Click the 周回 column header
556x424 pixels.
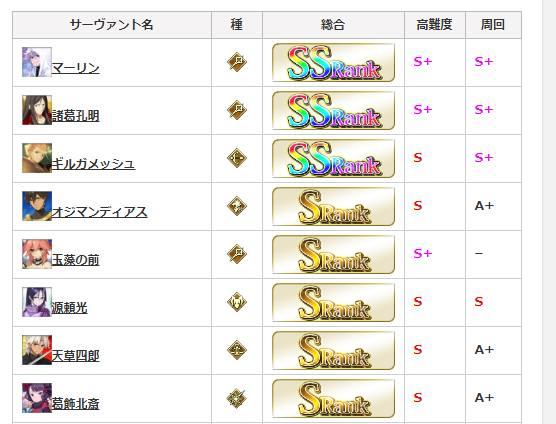coord(493,24)
